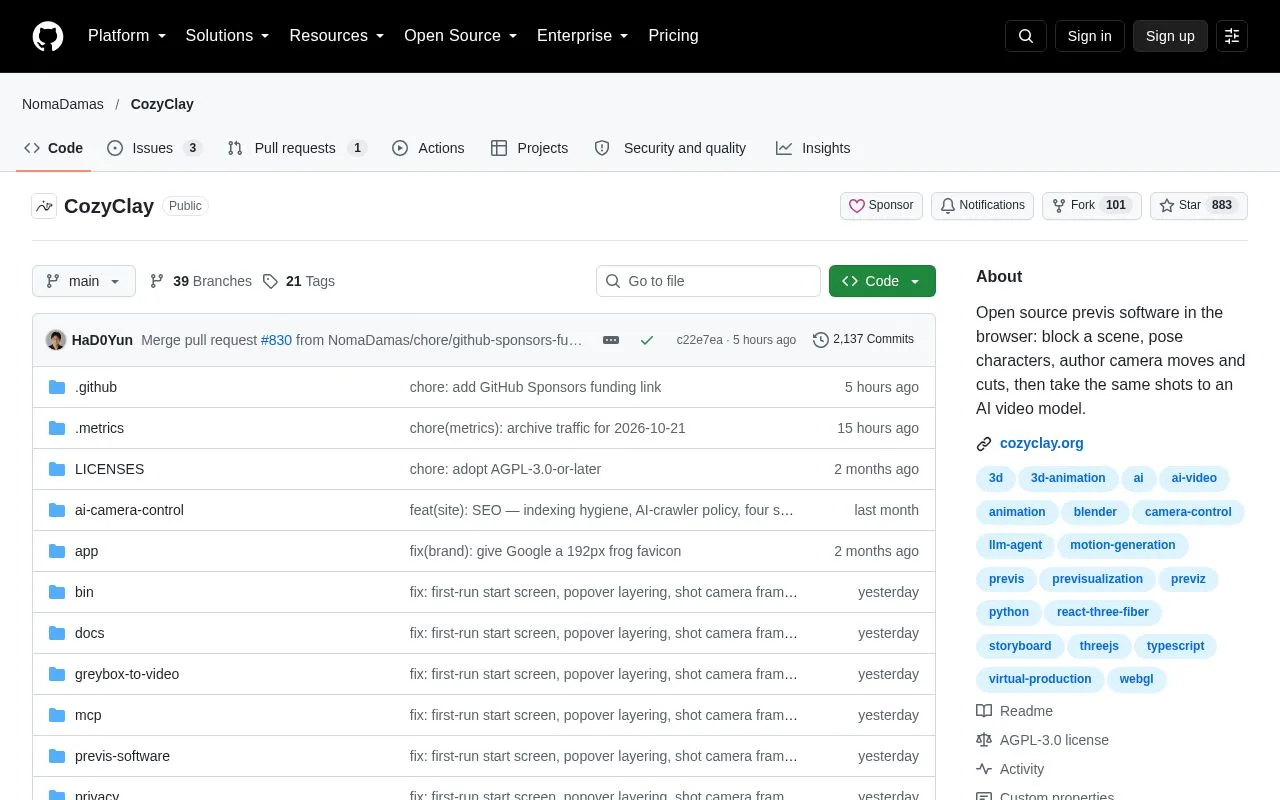1280x800 pixels.
Task: Click the link icon beside cozyclay.org
Action: point(984,444)
